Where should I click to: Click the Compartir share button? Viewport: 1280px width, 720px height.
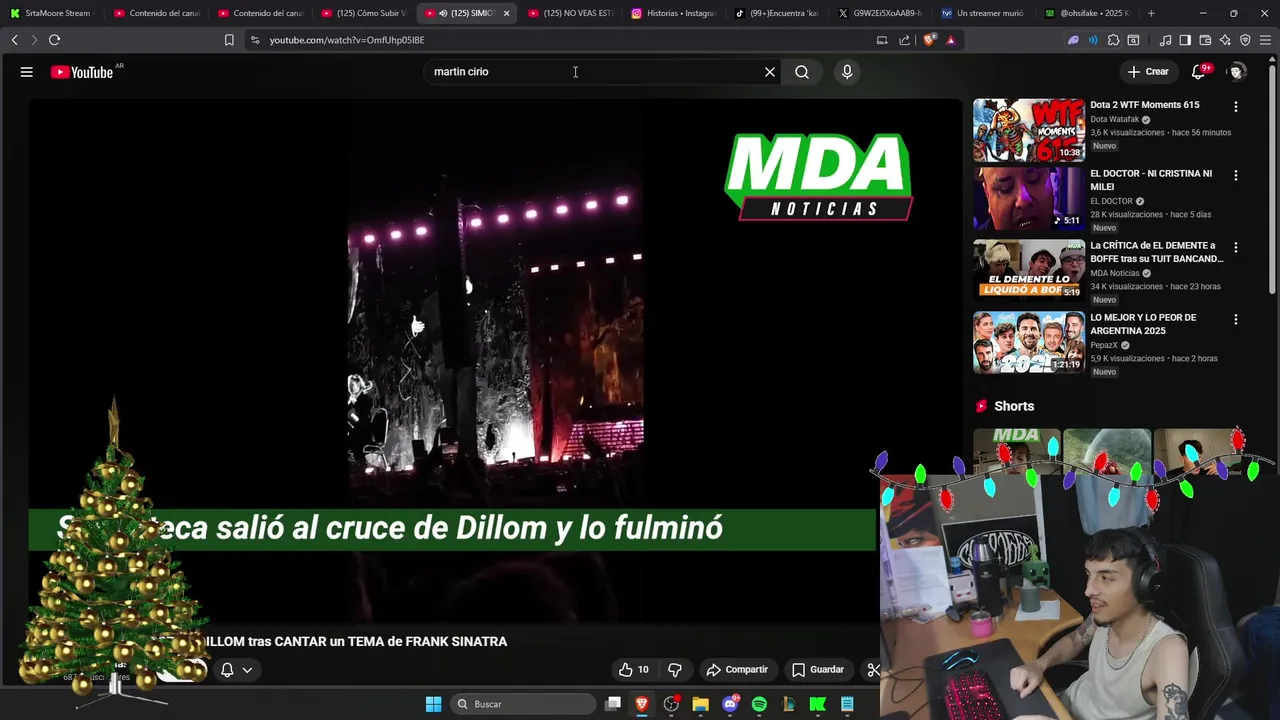(x=737, y=670)
